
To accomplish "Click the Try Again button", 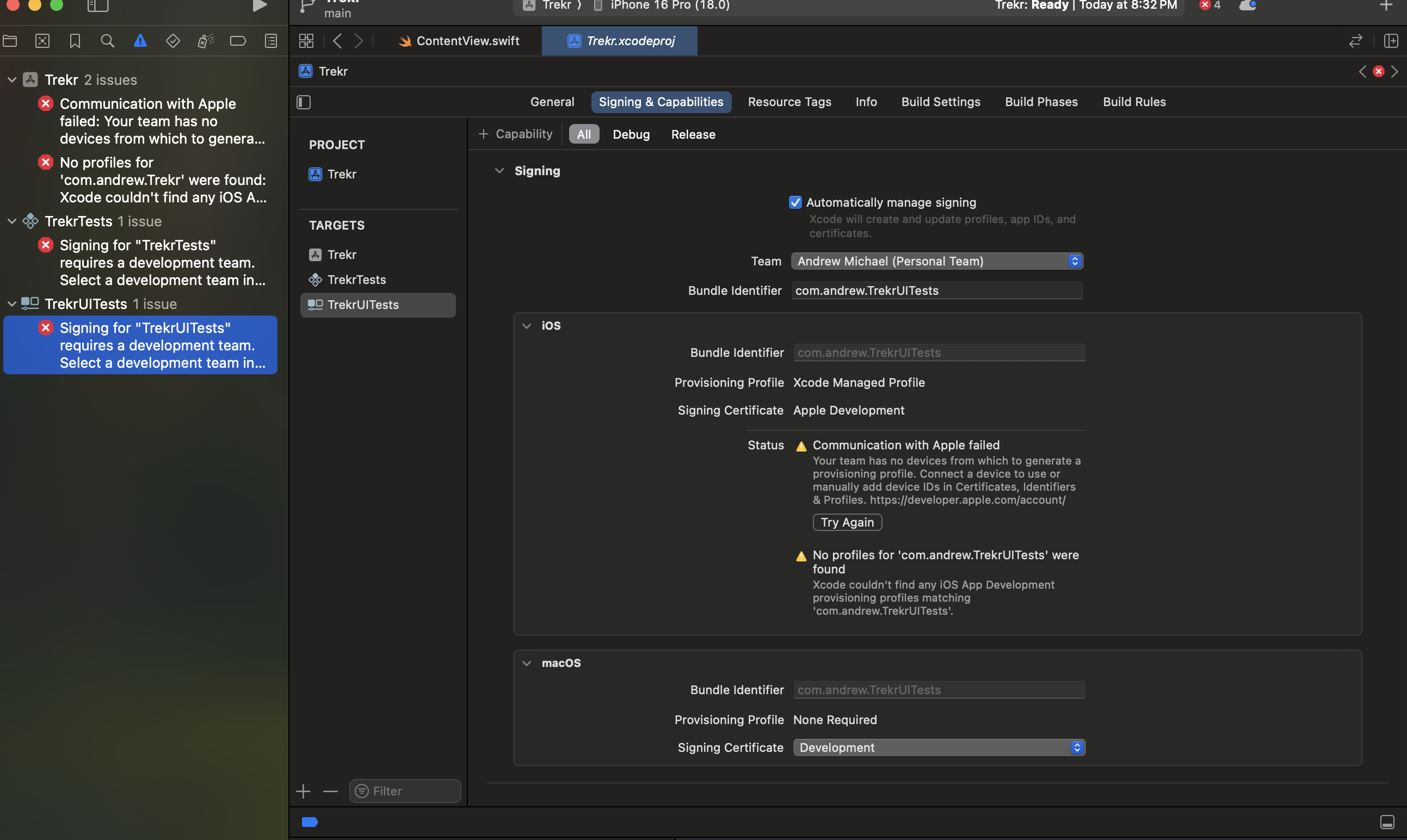I will (x=847, y=522).
